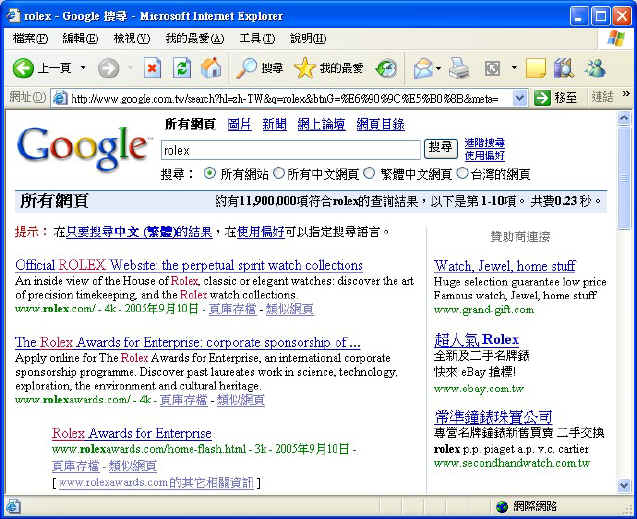The height and width of the screenshot is (519, 637).
Task: Open the 檔案 menu
Action: [x=30, y=39]
